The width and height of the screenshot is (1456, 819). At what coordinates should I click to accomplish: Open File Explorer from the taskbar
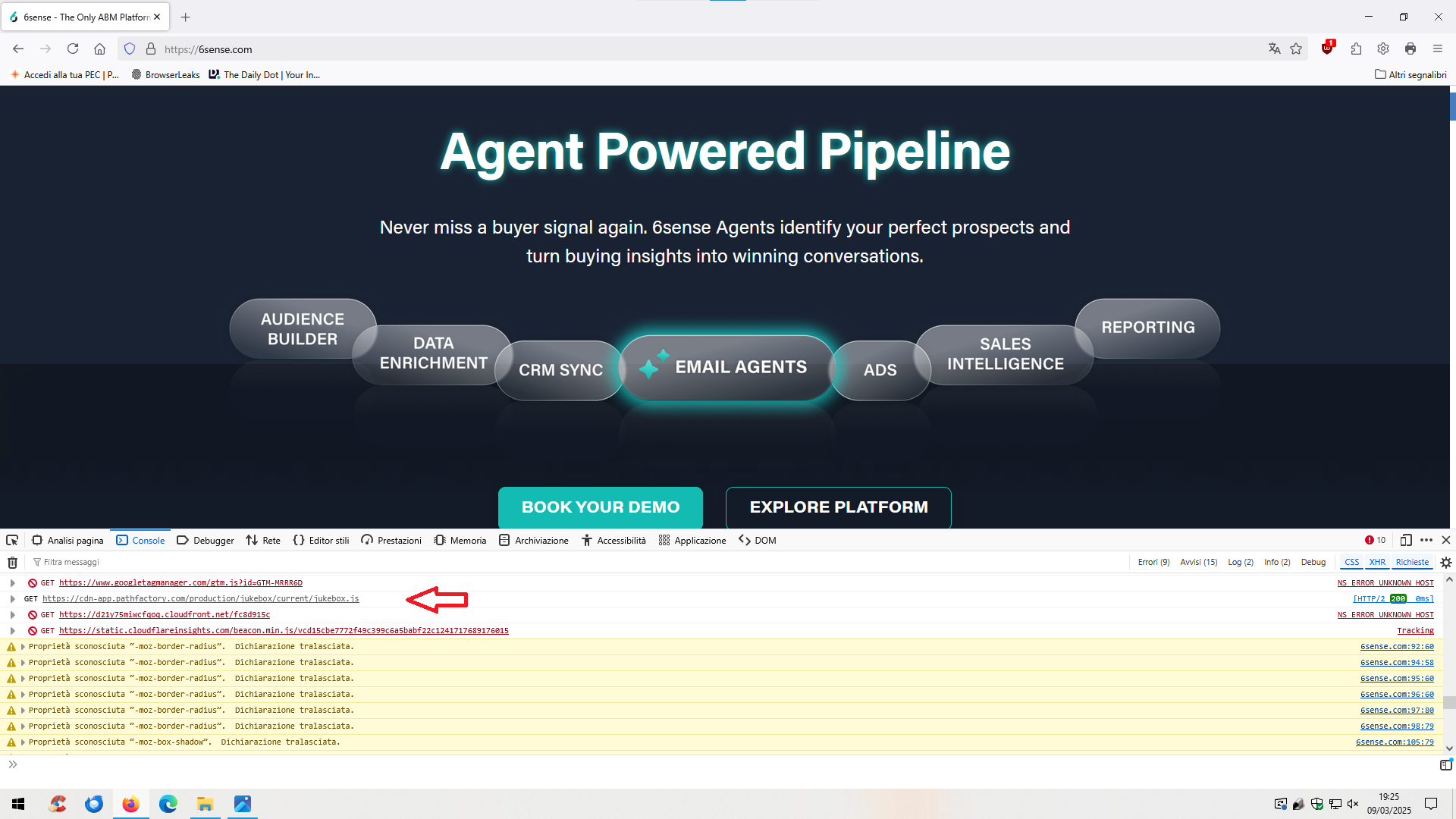[205, 804]
